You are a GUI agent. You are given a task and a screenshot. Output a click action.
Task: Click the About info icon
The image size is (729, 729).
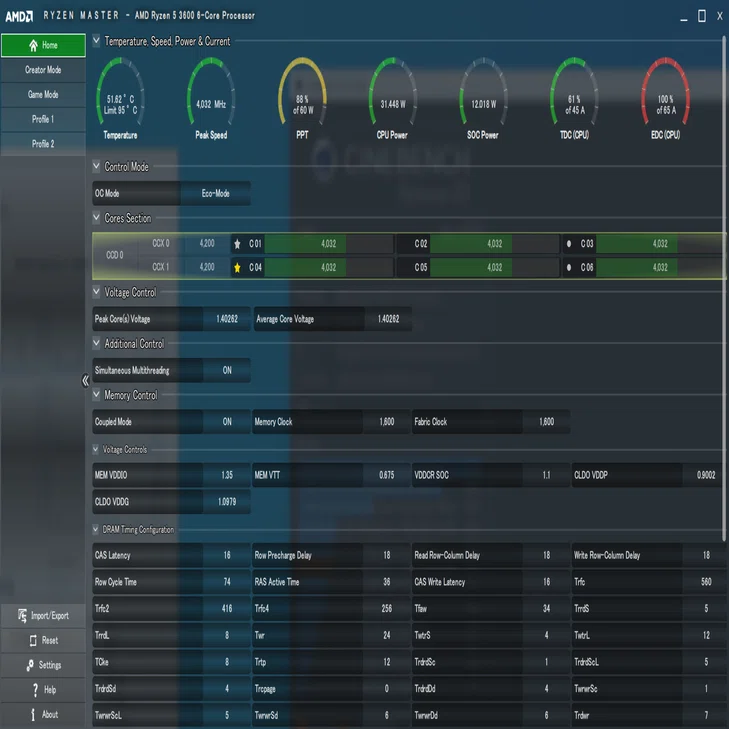click(33, 715)
